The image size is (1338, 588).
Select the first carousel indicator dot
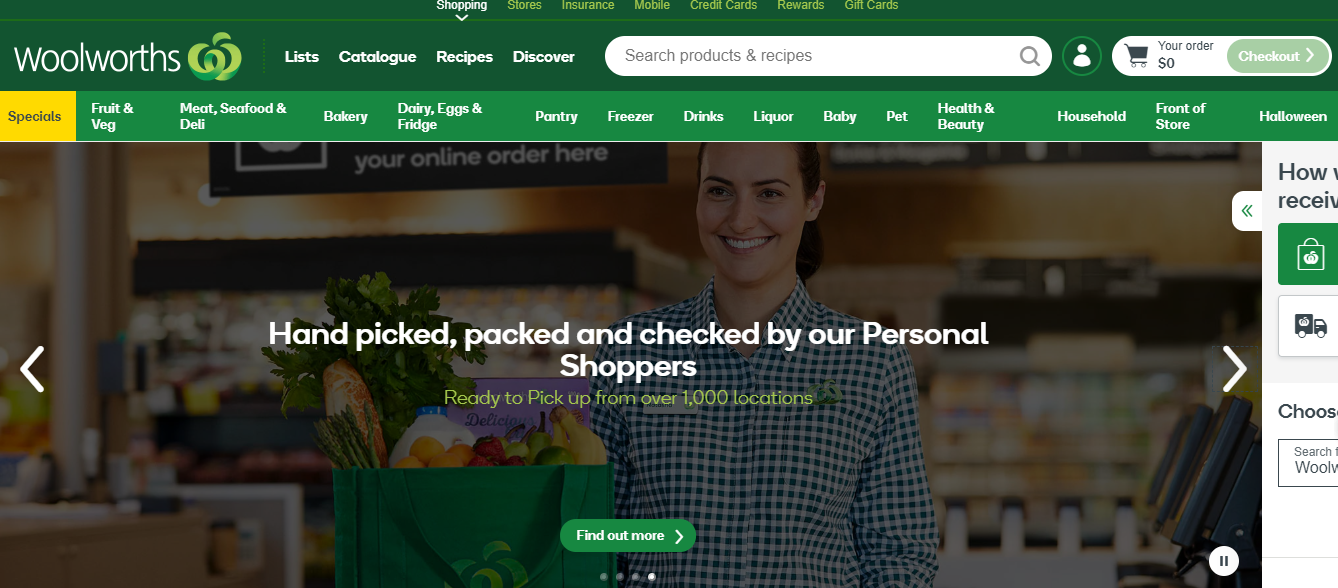[603, 577]
